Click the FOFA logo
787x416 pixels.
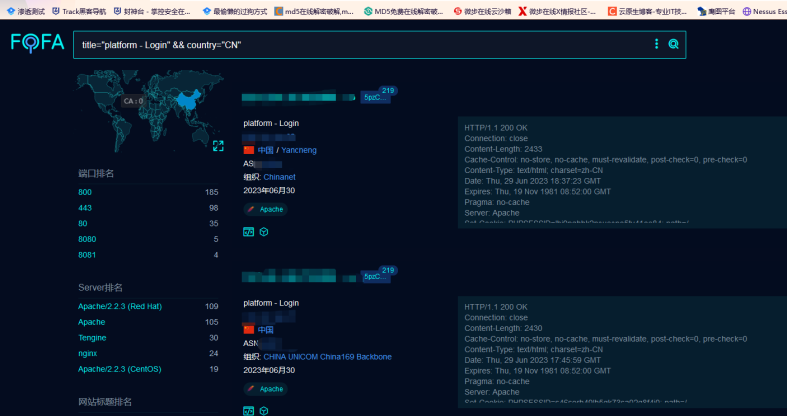(38, 43)
